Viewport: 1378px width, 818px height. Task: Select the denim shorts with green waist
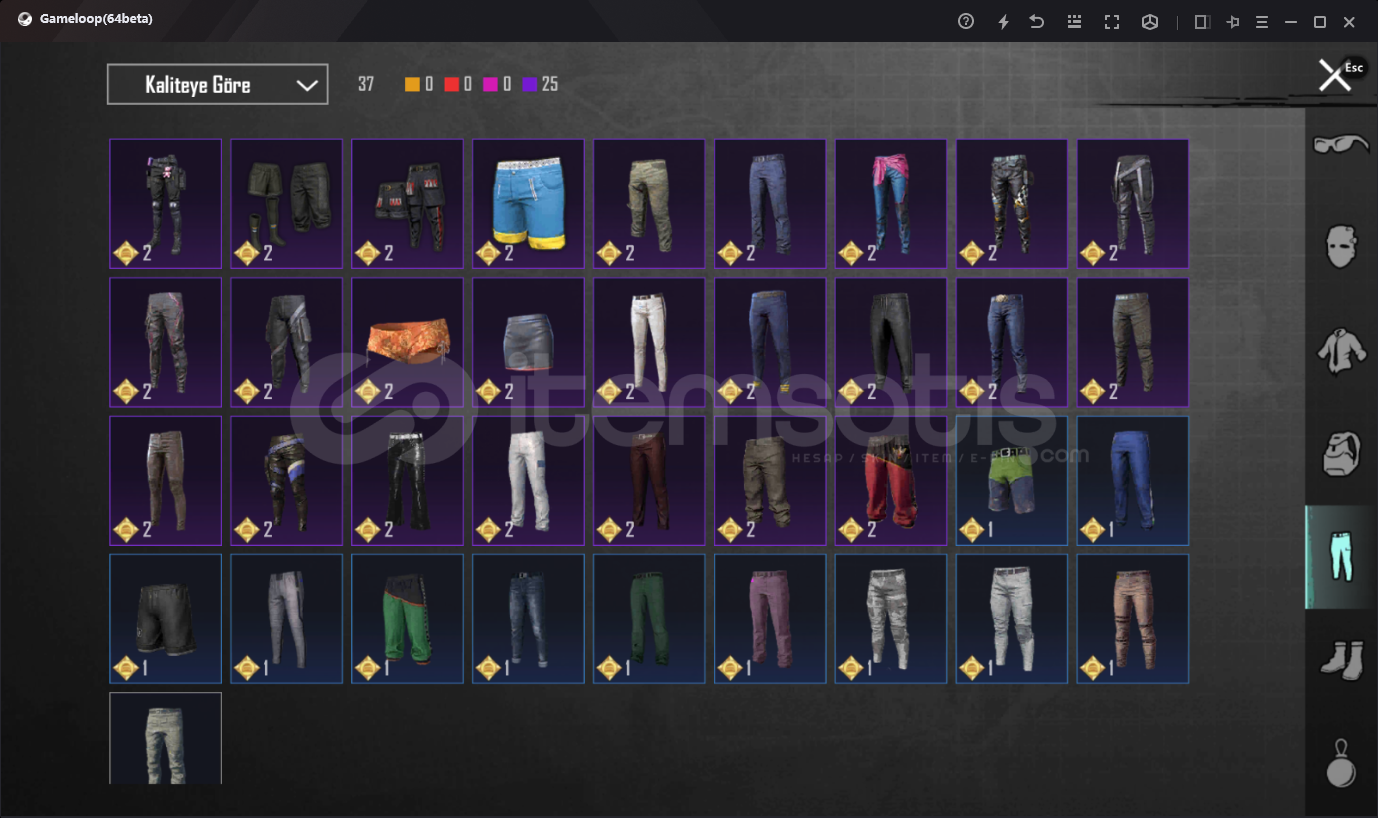click(1012, 481)
